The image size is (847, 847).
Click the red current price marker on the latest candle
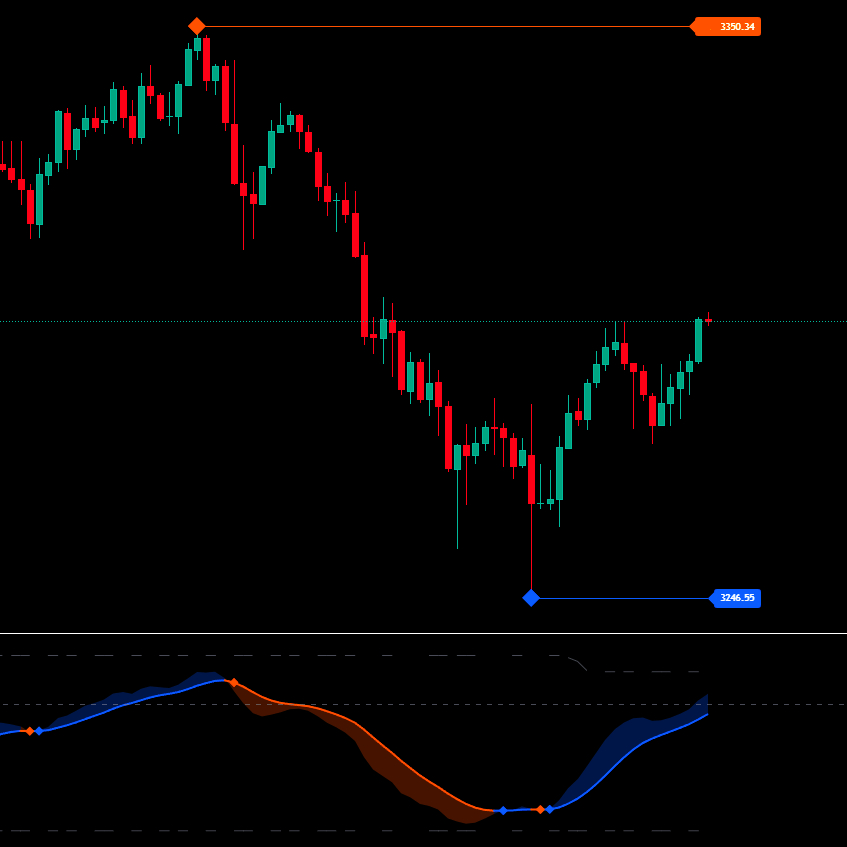pos(708,320)
